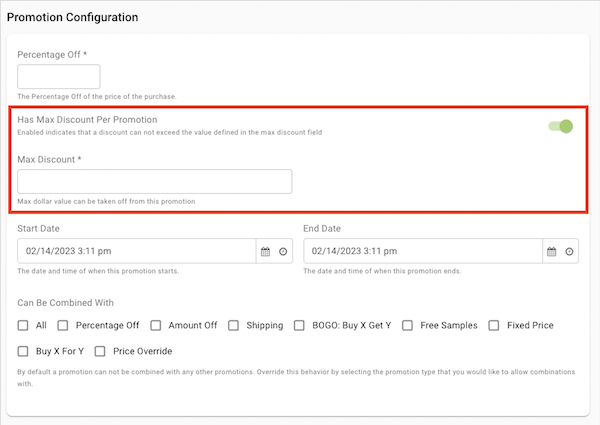This screenshot has height=425, width=600.
Task: Click the 'By default a promotion' help text
Action: pyautogui.click(x=296, y=378)
